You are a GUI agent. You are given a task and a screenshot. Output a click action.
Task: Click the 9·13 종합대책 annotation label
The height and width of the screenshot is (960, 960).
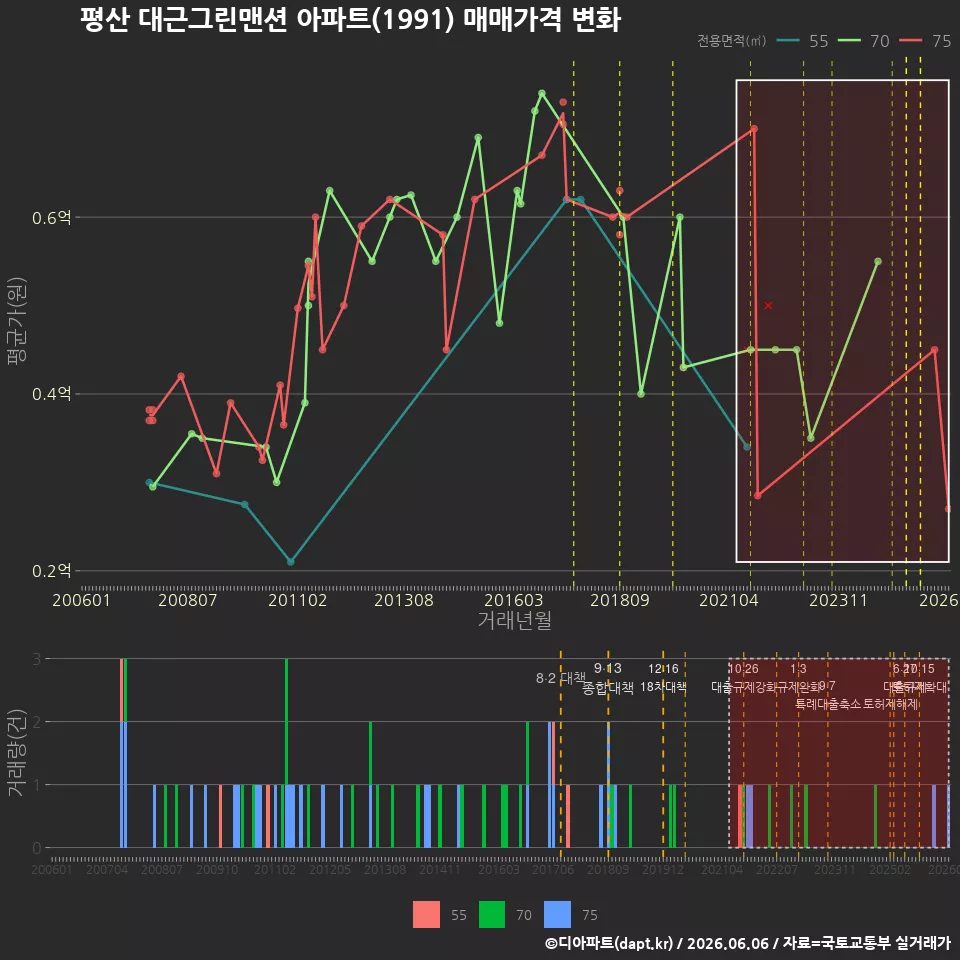tap(607, 678)
